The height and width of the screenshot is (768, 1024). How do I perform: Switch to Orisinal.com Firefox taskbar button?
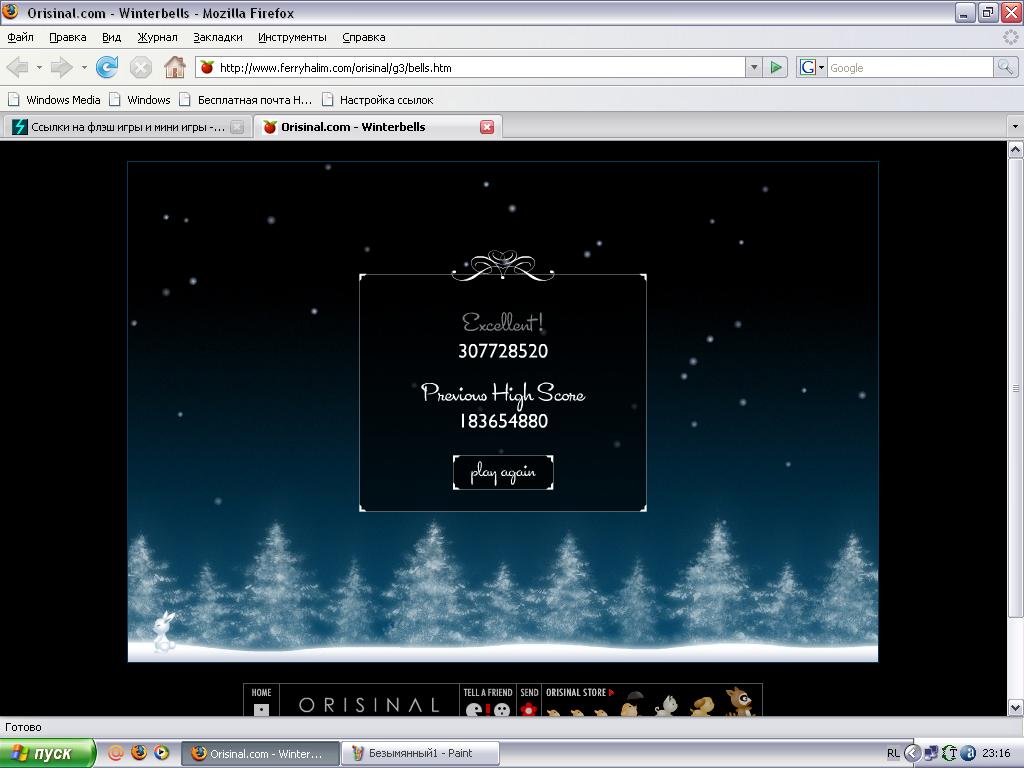tap(260, 753)
